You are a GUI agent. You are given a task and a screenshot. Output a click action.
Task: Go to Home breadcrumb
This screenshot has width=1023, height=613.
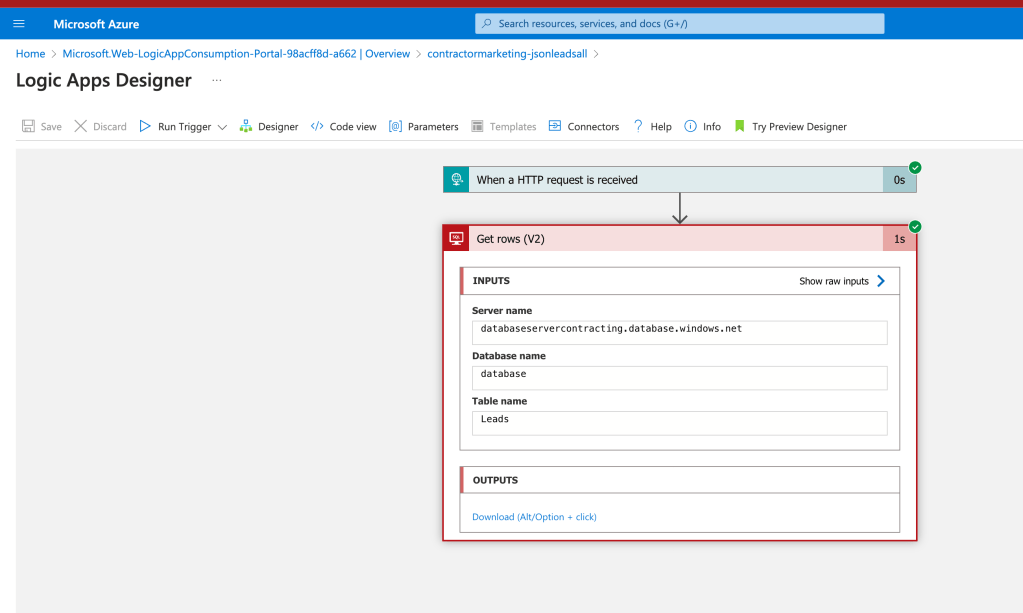coord(31,53)
